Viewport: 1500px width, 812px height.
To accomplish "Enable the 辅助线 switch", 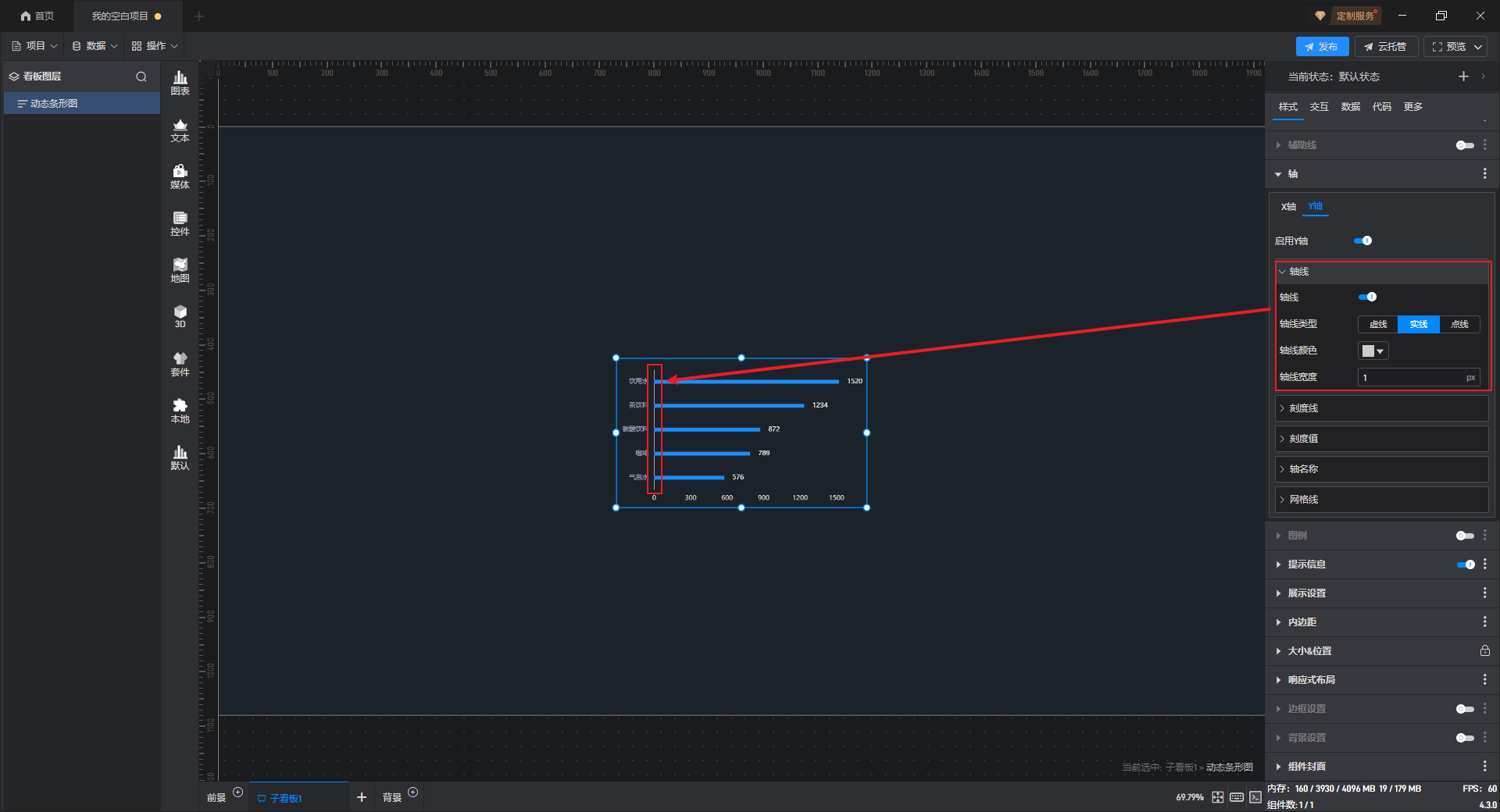I will [1465, 145].
